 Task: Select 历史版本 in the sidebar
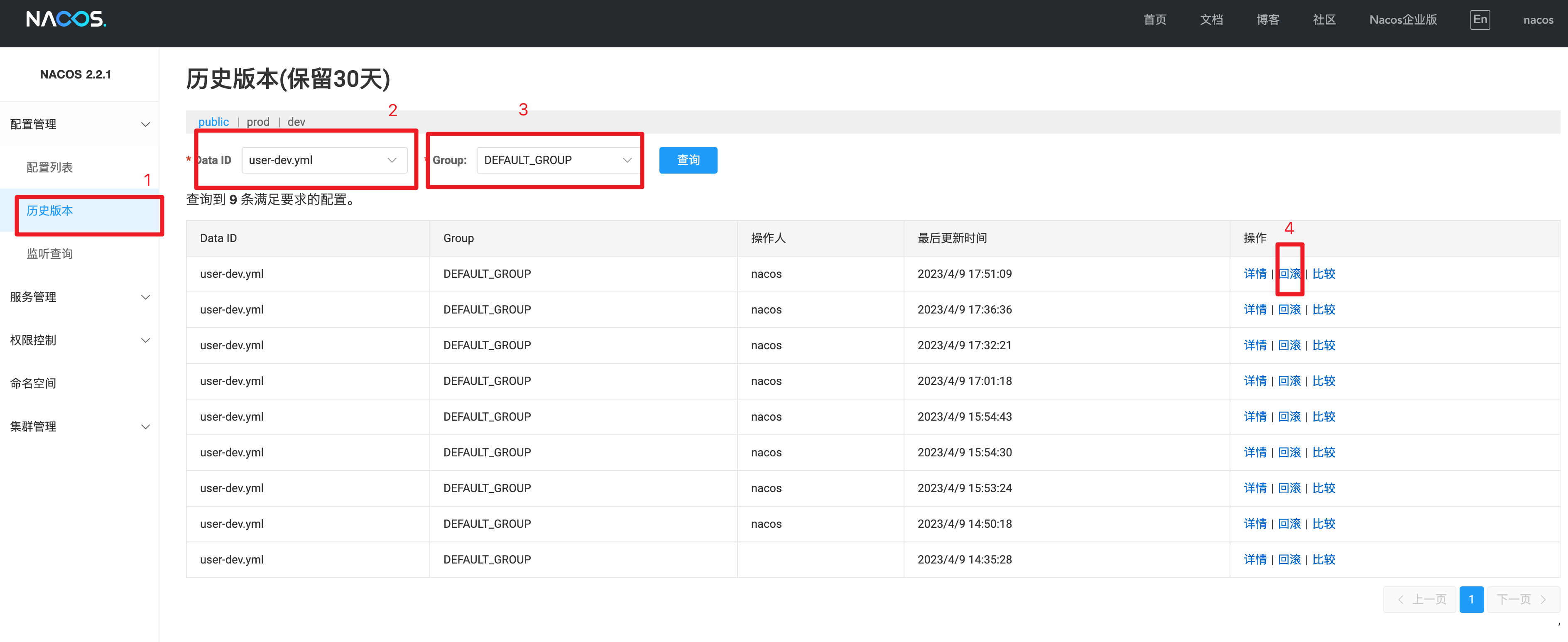click(49, 211)
